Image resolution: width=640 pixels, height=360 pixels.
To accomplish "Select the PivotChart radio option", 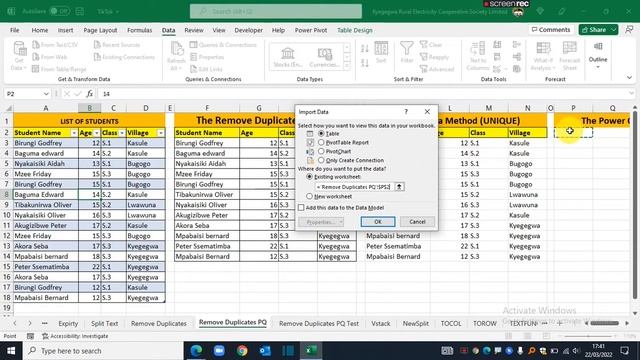I will [321, 151].
